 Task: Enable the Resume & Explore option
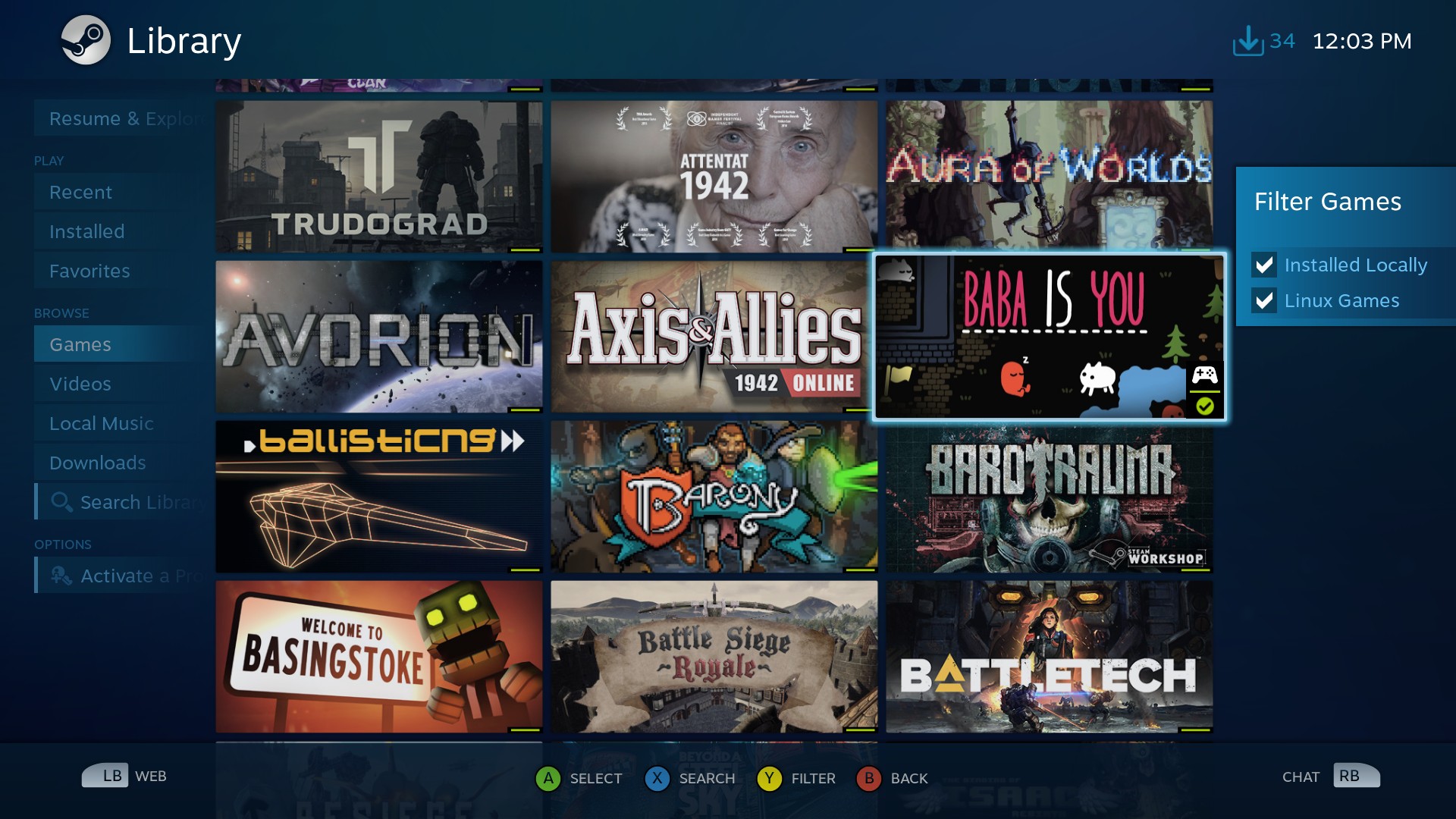point(120,118)
